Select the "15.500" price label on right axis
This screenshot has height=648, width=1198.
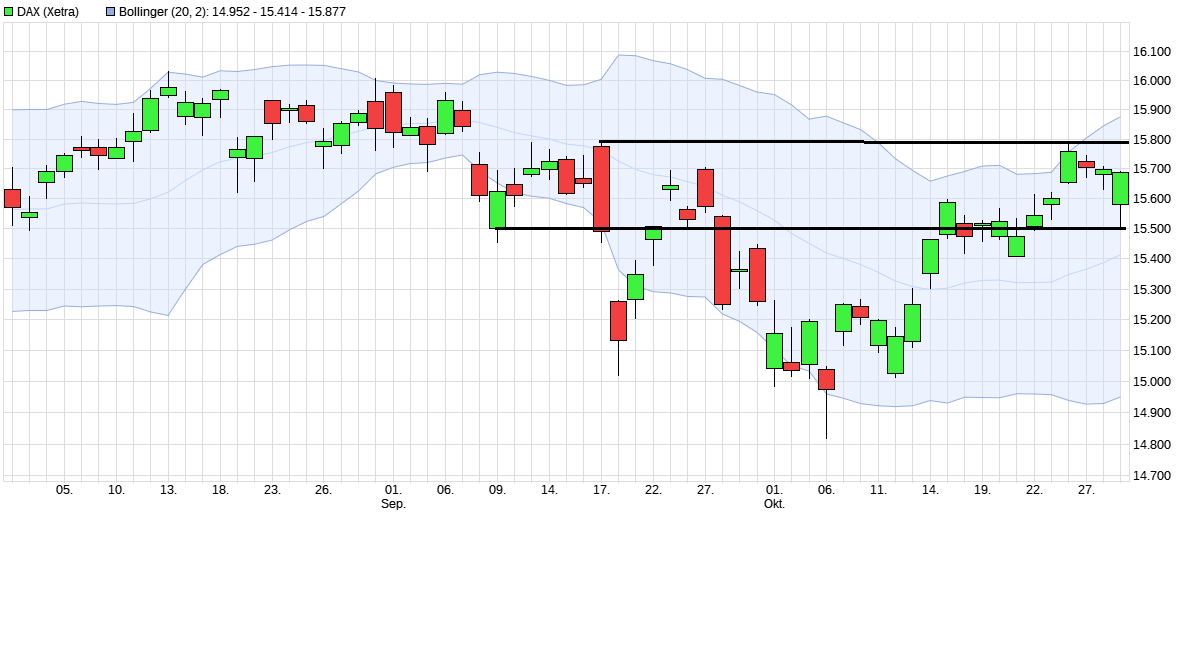(x=1152, y=230)
